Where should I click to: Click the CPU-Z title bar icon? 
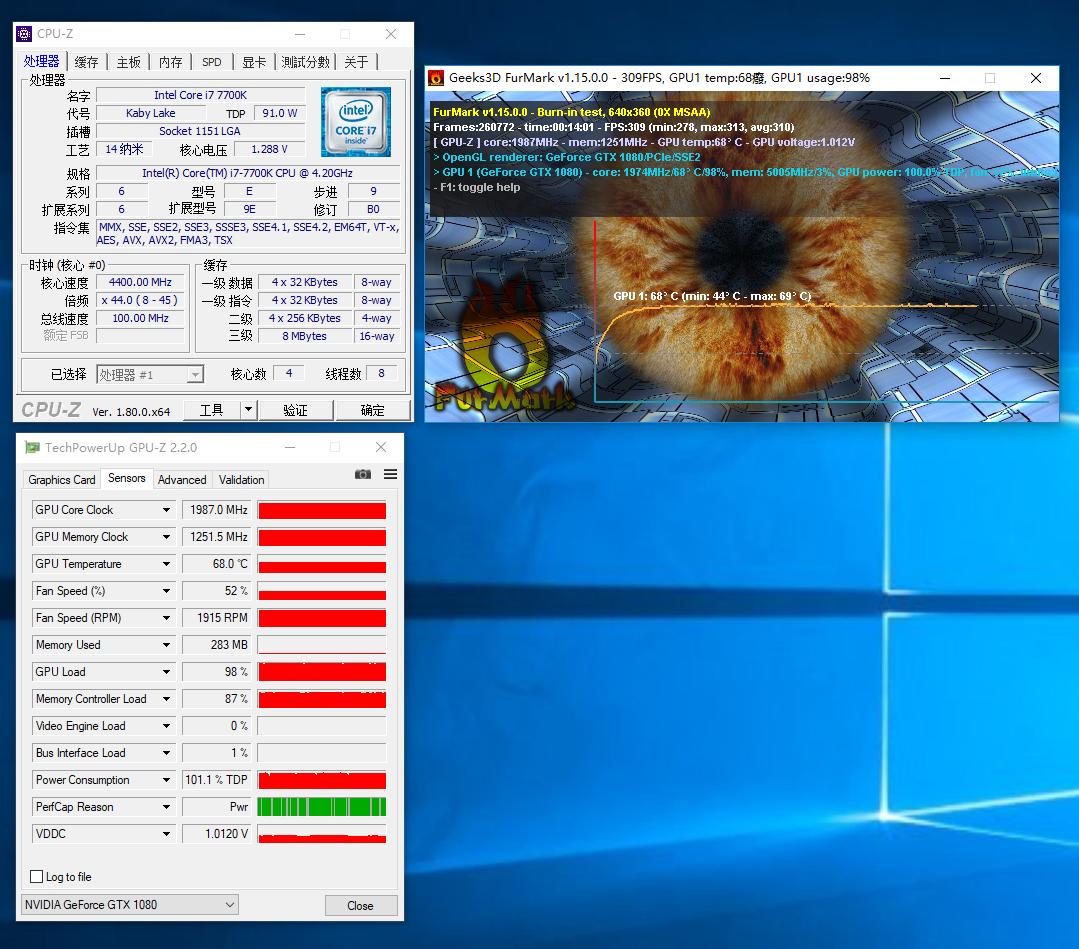tap(24, 34)
